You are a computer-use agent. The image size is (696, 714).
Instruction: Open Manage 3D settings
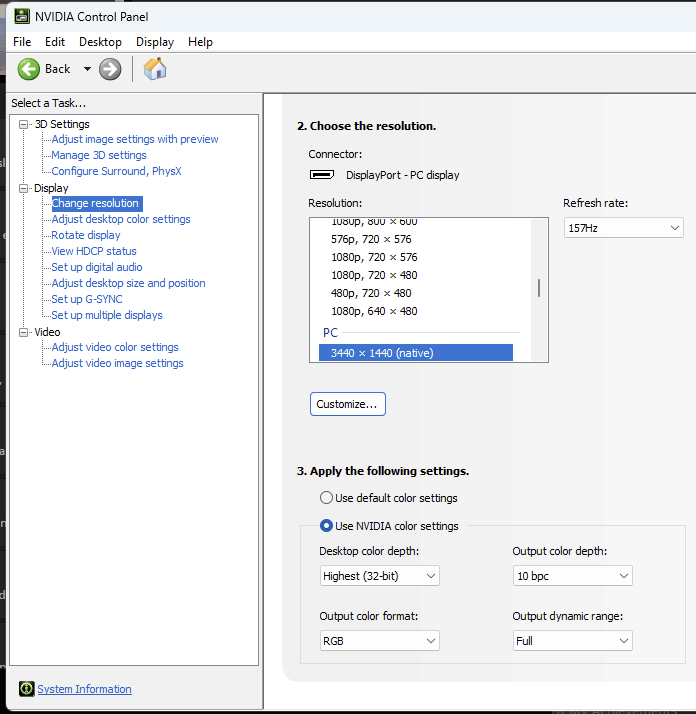(99, 155)
